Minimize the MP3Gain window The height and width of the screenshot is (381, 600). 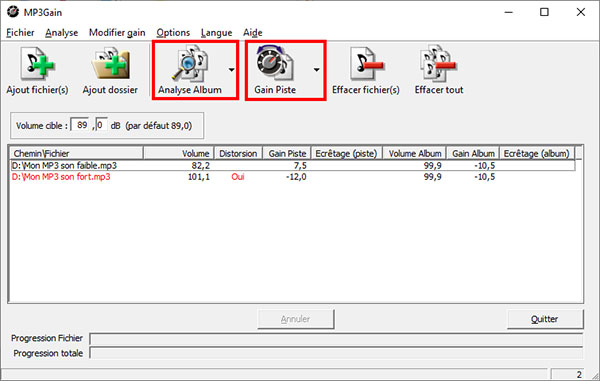pyautogui.click(x=509, y=12)
